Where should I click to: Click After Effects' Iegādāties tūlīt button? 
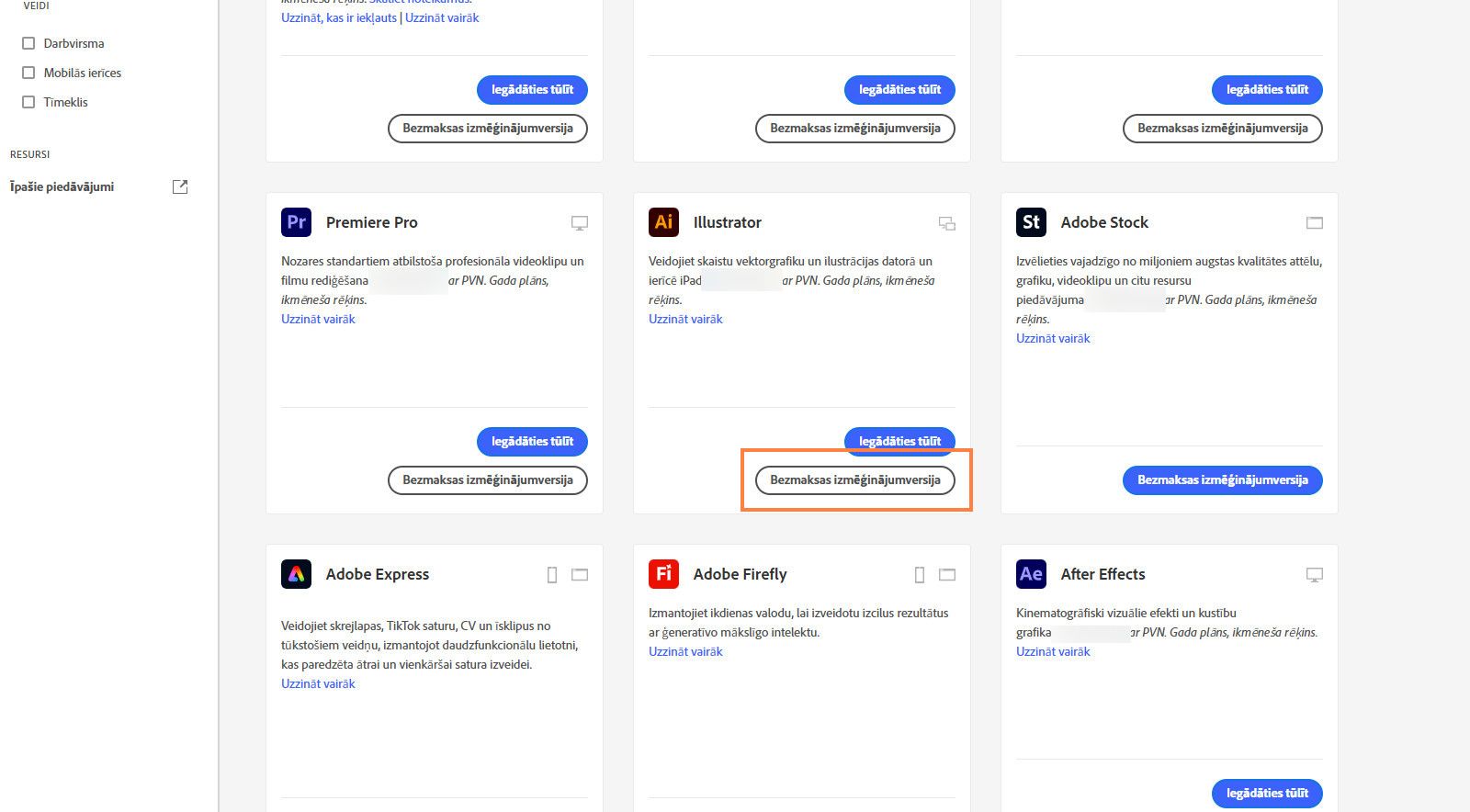point(1267,794)
